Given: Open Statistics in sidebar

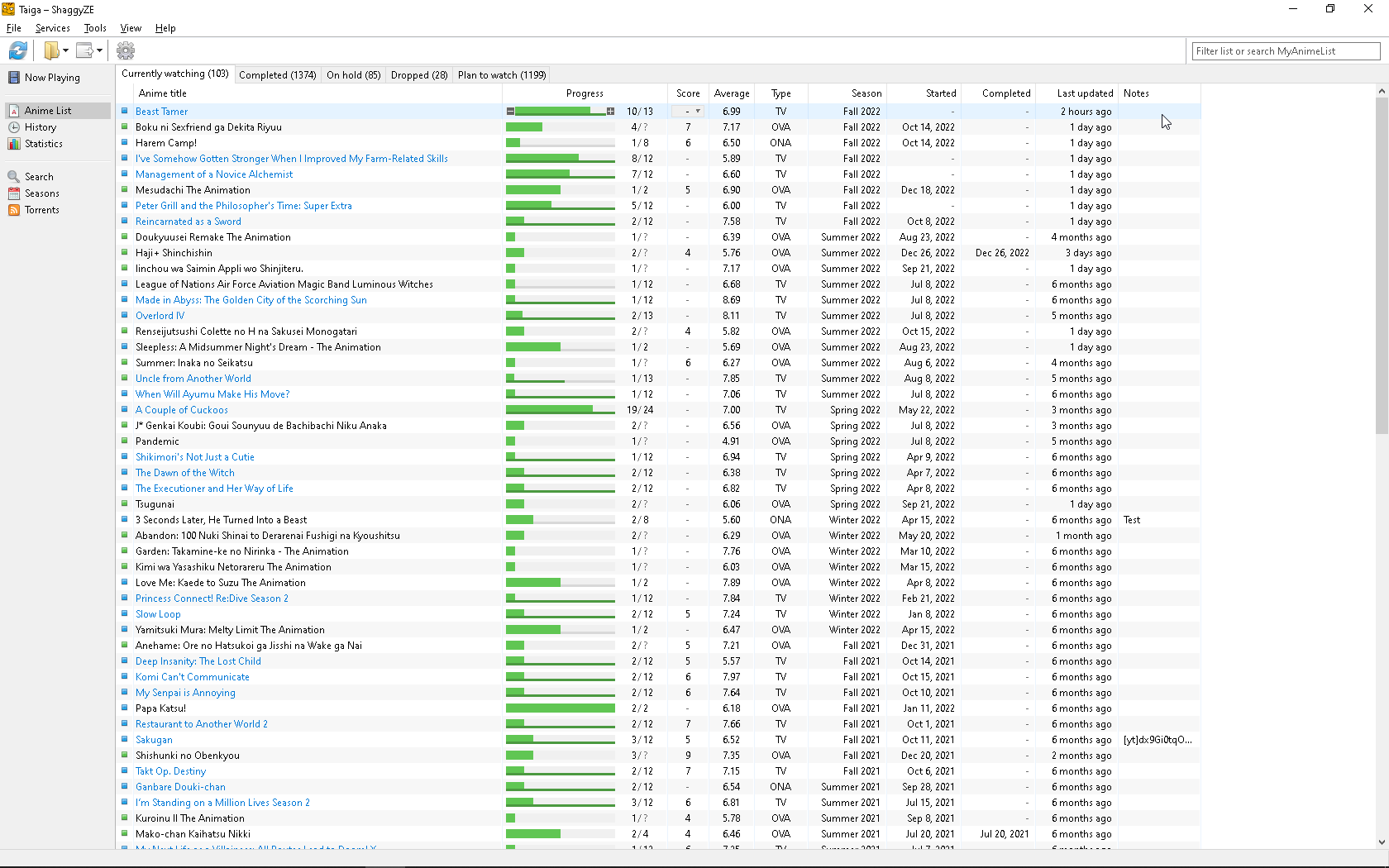Looking at the screenshot, I should tap(43, 144).
